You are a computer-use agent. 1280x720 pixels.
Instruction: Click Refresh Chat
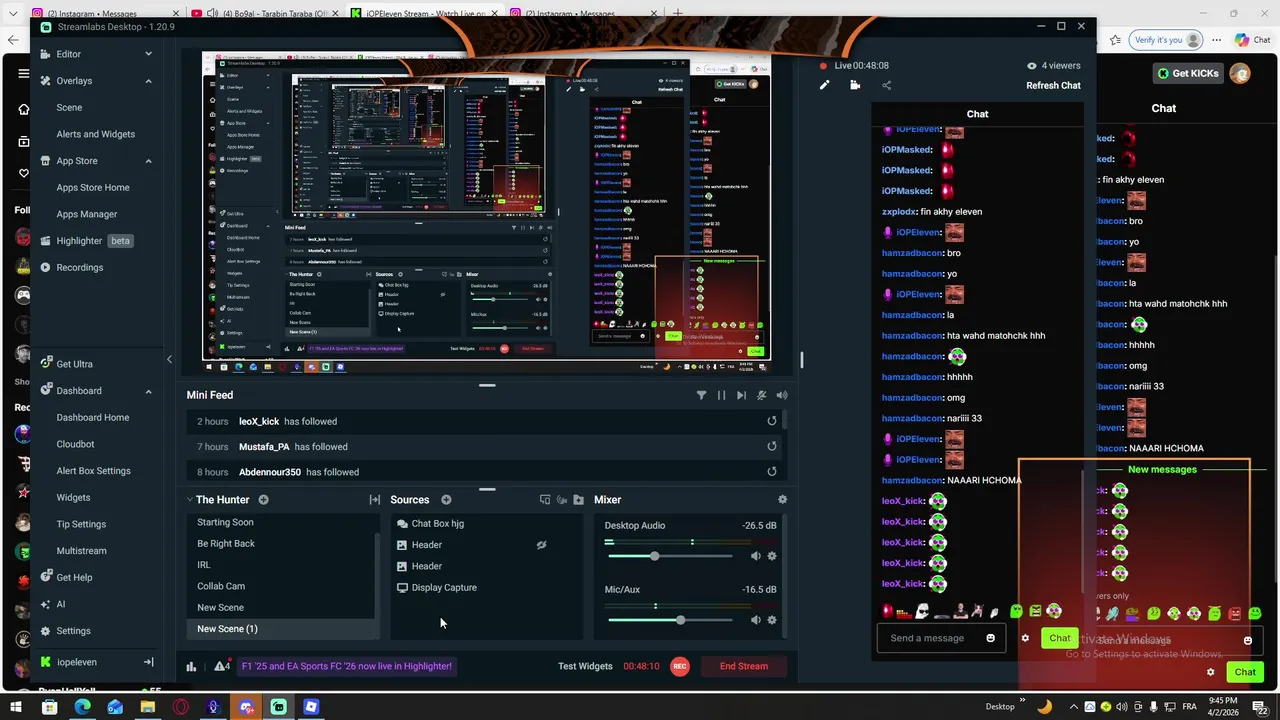click(1053, 85)
